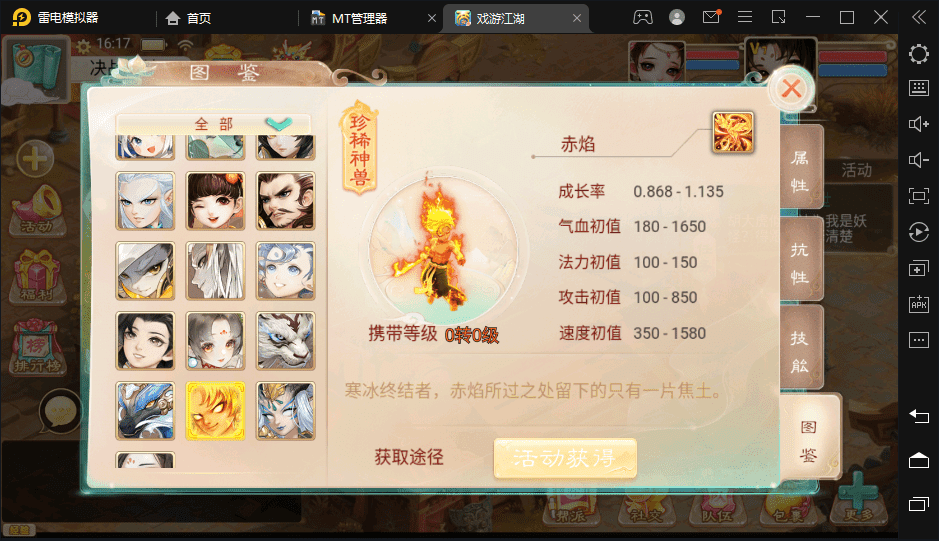Click the emulator hamburger menu icon

coord(744,17)
